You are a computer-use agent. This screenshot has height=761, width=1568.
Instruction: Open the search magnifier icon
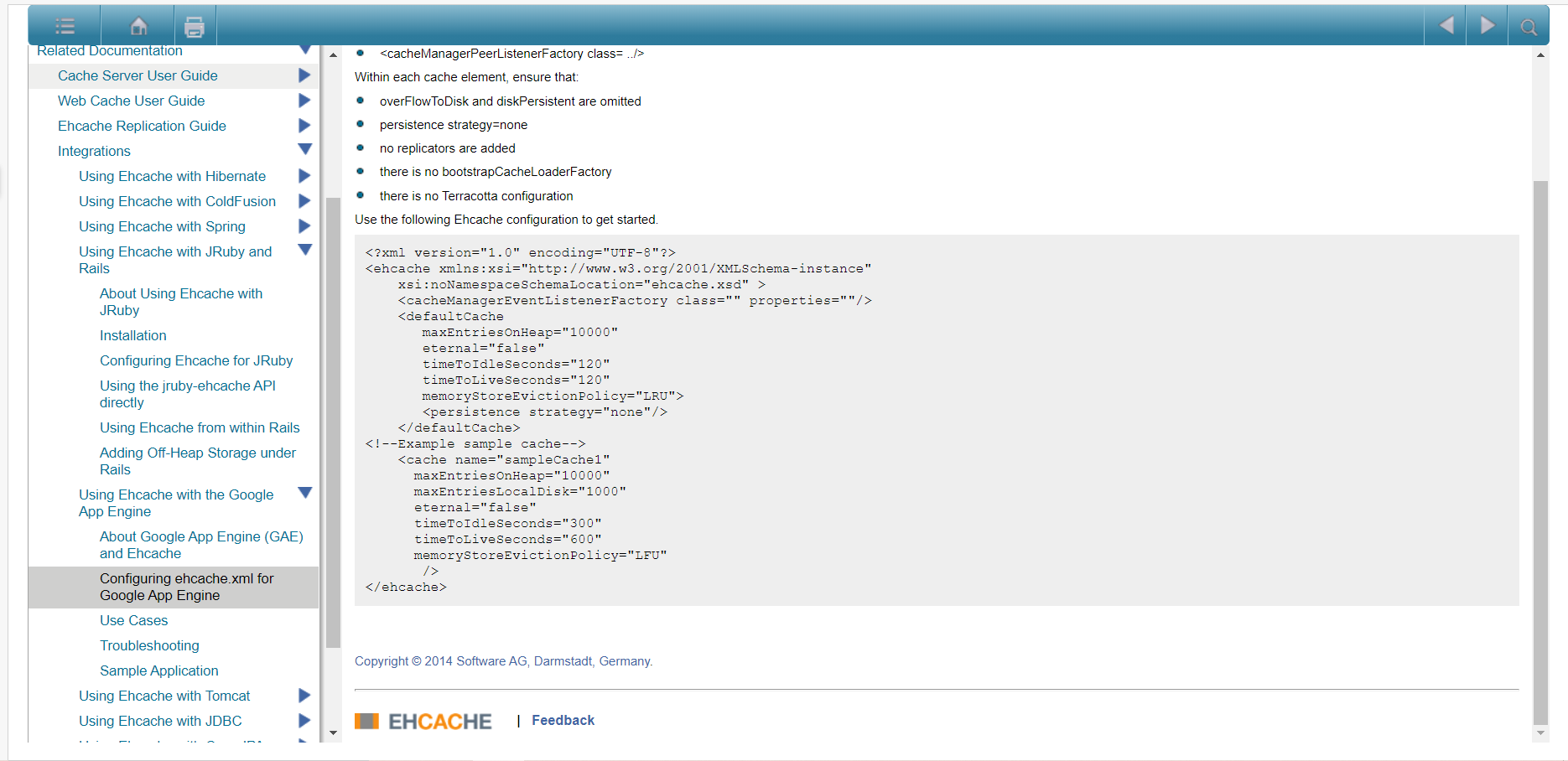click(x=1529, y=27)
